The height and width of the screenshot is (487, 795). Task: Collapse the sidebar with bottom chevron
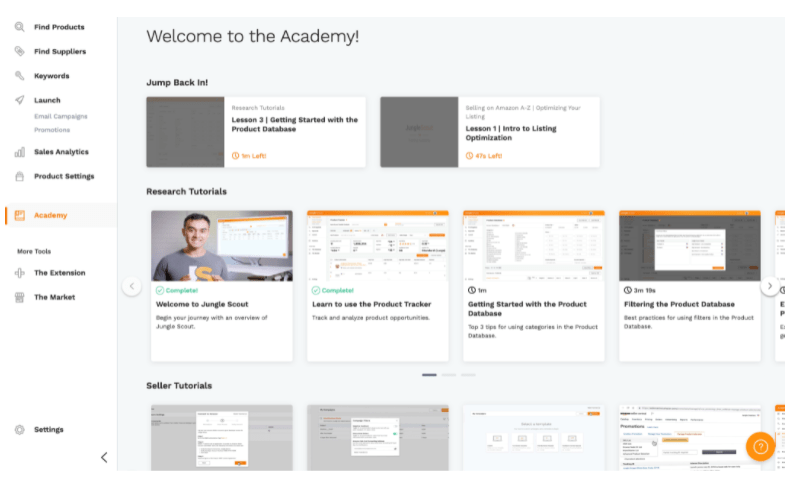tap(104, 458)
